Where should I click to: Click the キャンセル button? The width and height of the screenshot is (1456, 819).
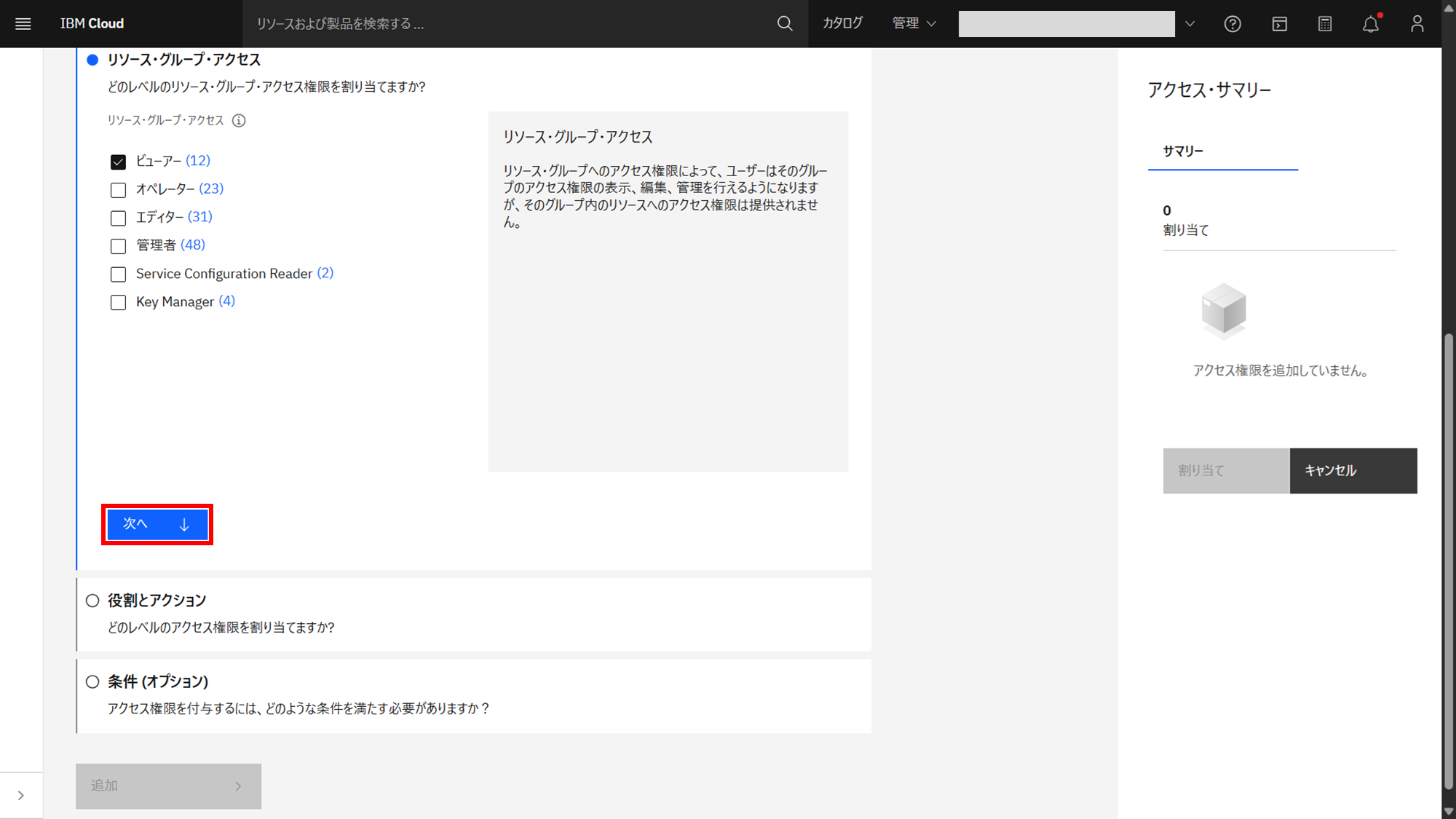click(1353, 471)
